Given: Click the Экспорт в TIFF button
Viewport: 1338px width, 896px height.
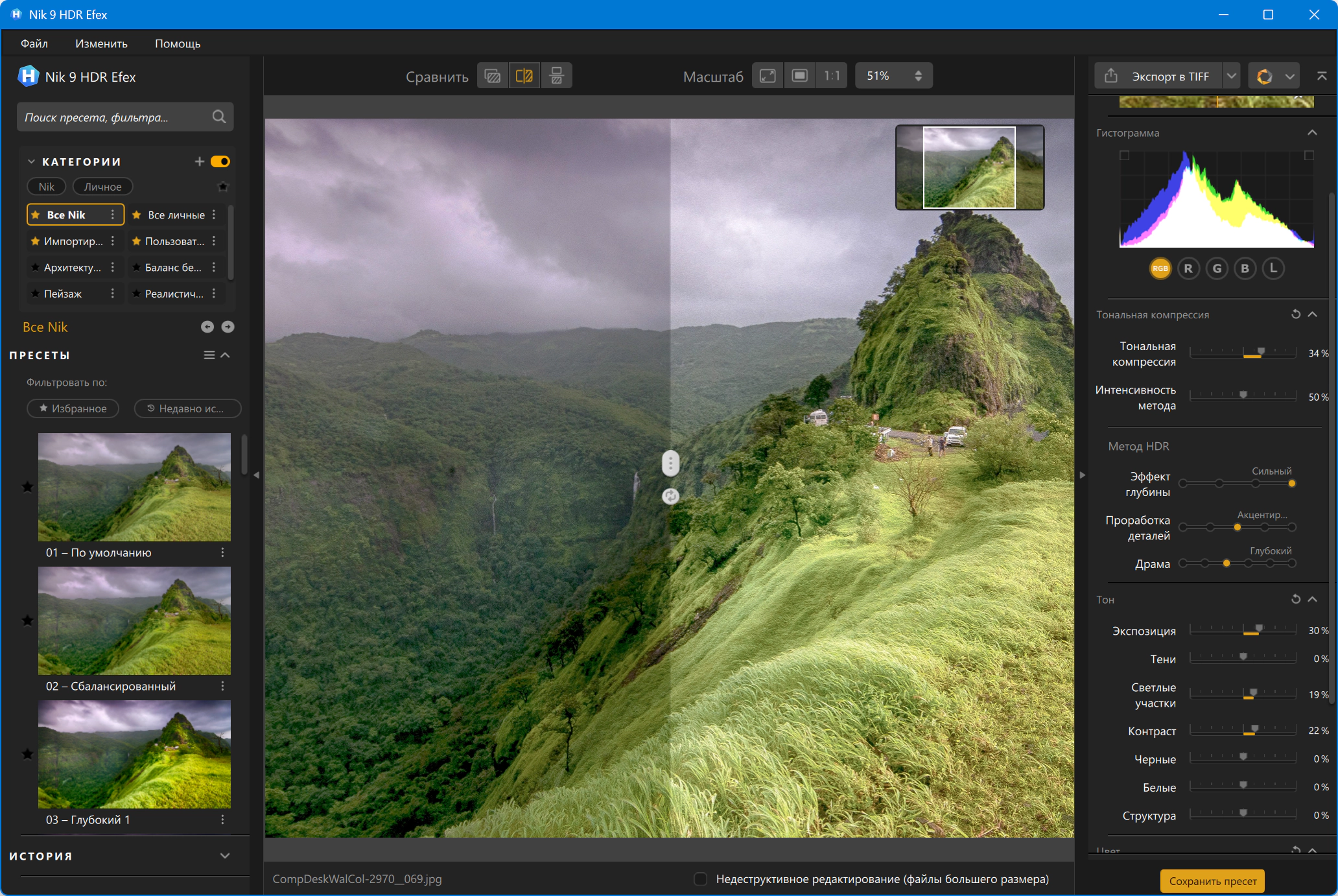Looking at the screenshot, I should click(x=1158, y=76).
